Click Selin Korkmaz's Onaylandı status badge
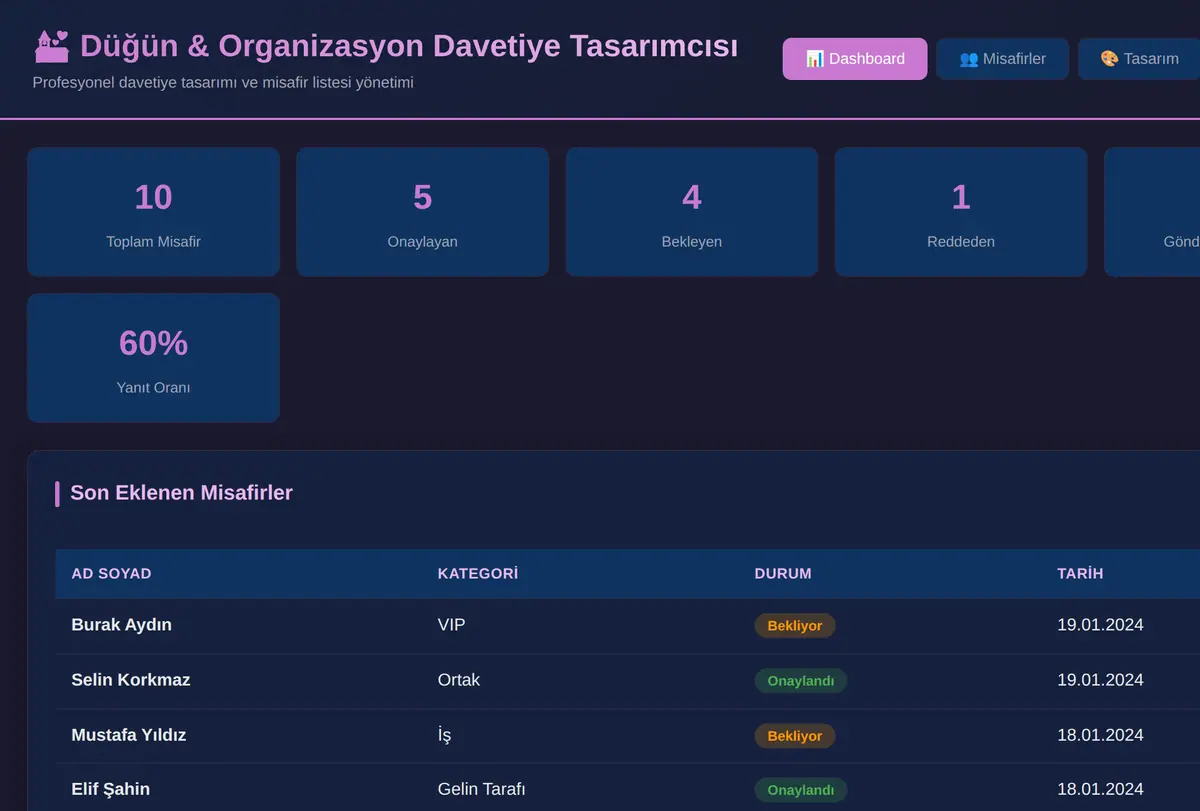The image size is (1200, 811). [801, 681]
